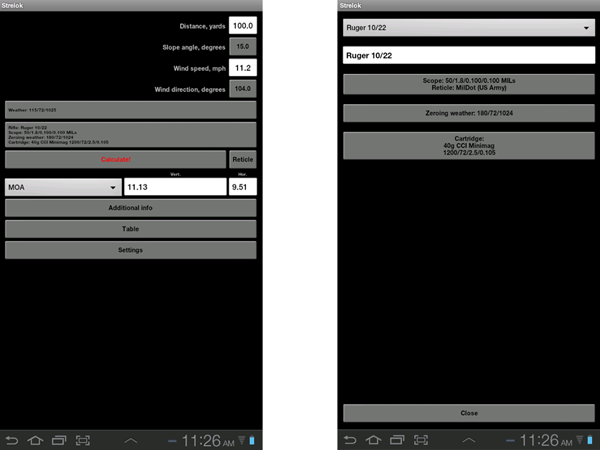
Task: Open the Cartridge 40g CCI Minimag button
Action: [x=469, y=145]
